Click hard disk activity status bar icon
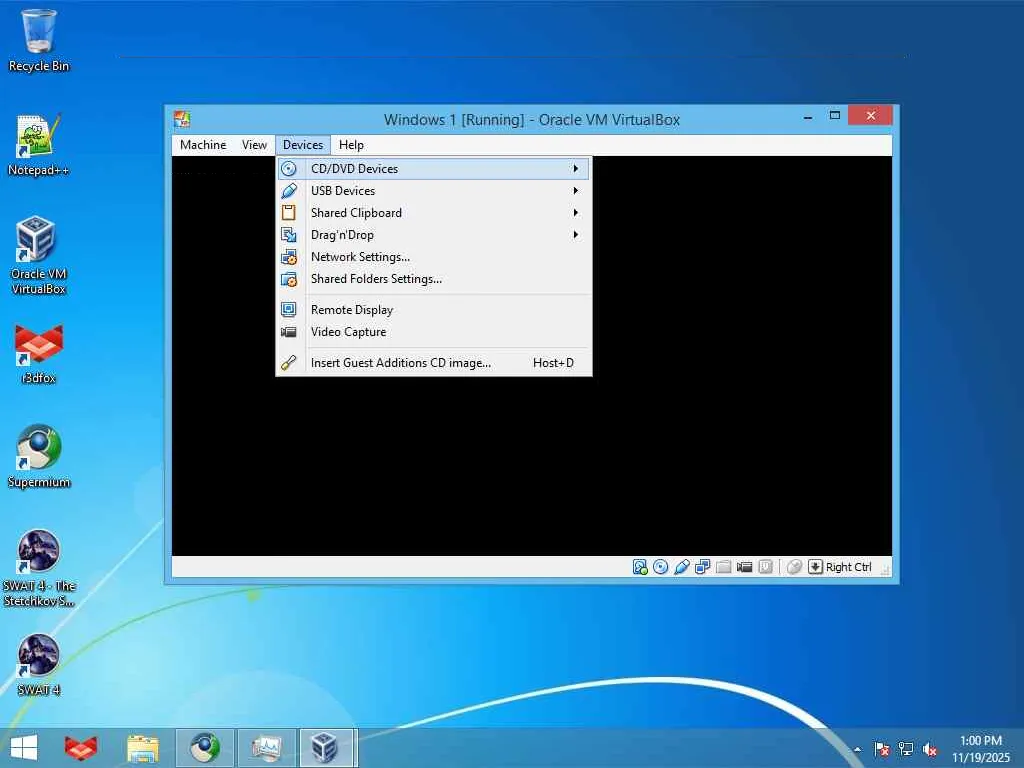 tap(640, 567)
